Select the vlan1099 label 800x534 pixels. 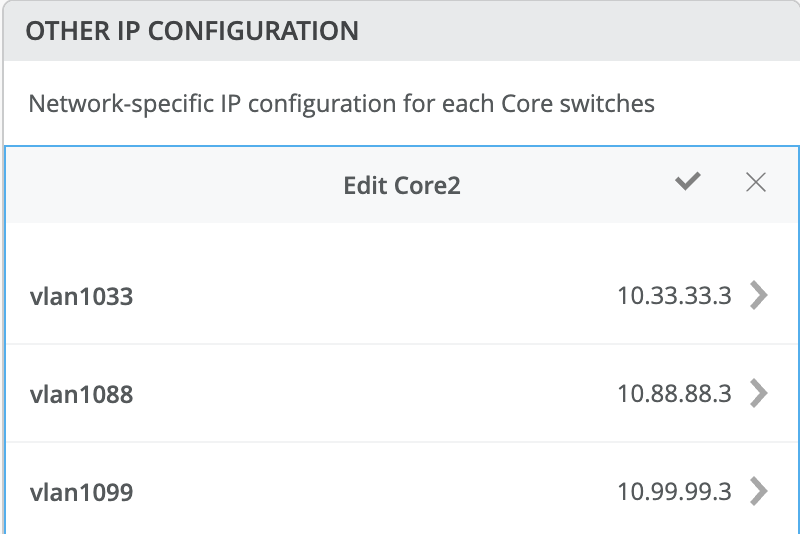click(81, 493)
